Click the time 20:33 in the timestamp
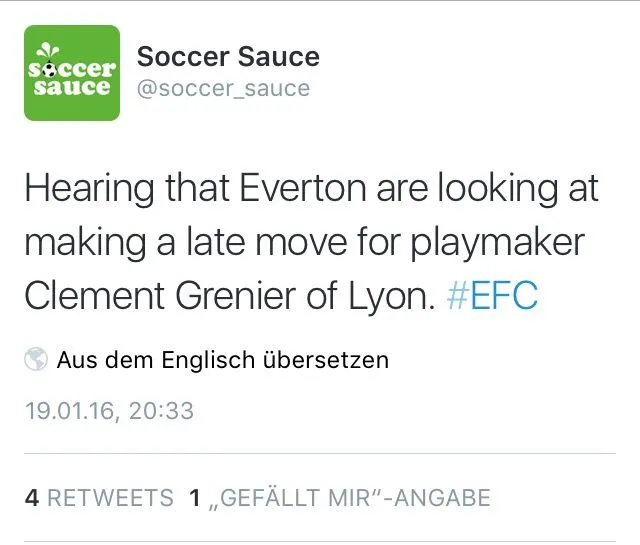This screenshot has height=545, width=640. coord(160,411)
